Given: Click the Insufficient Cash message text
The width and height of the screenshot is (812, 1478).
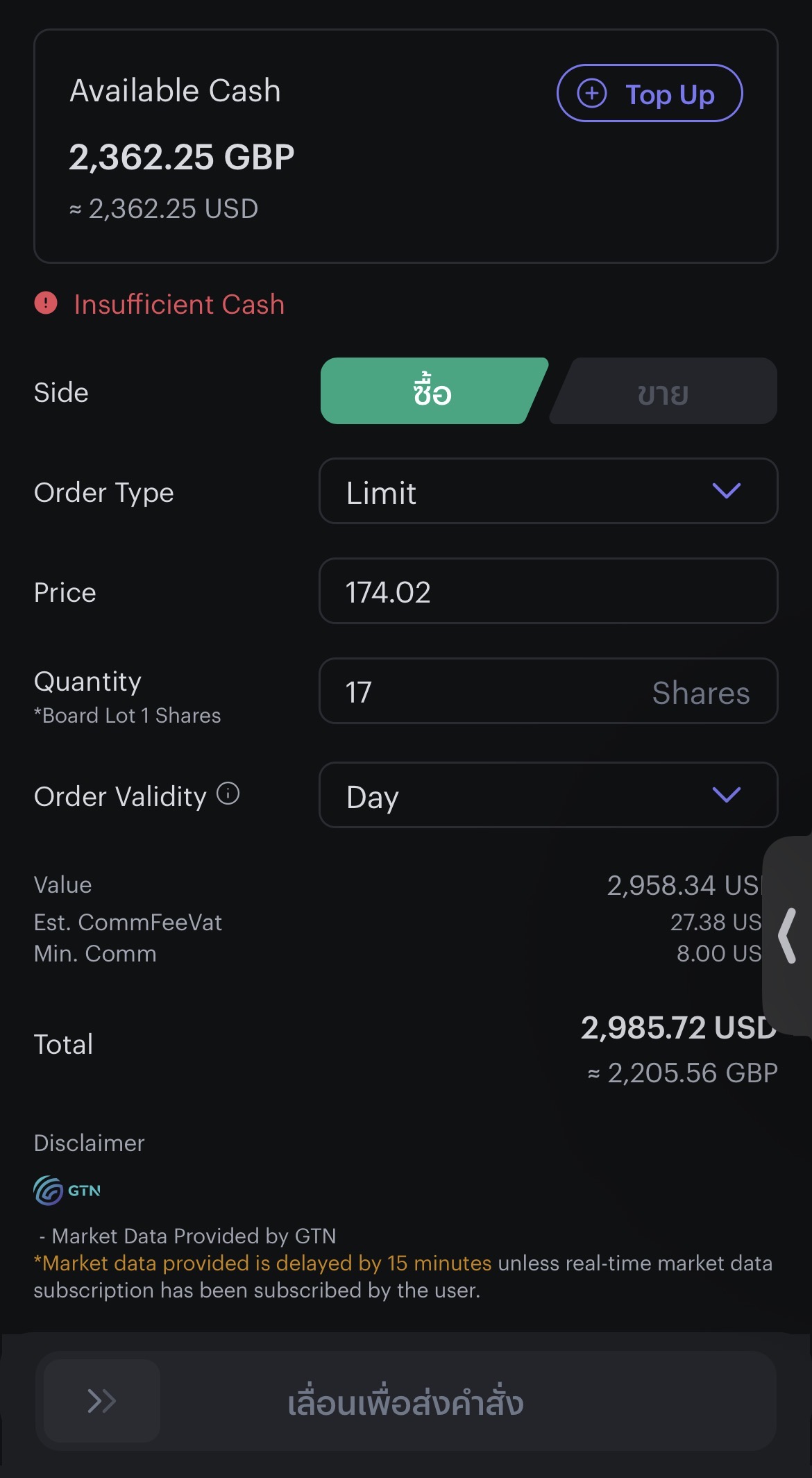Looking at the screenshot, I should 179,304.
